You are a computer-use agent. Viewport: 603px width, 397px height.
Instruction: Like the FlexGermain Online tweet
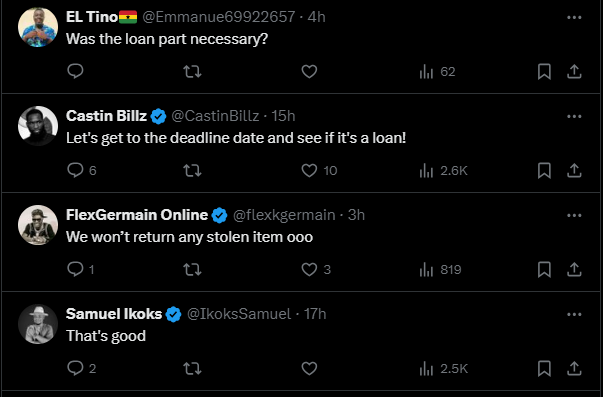click(316, 269)
